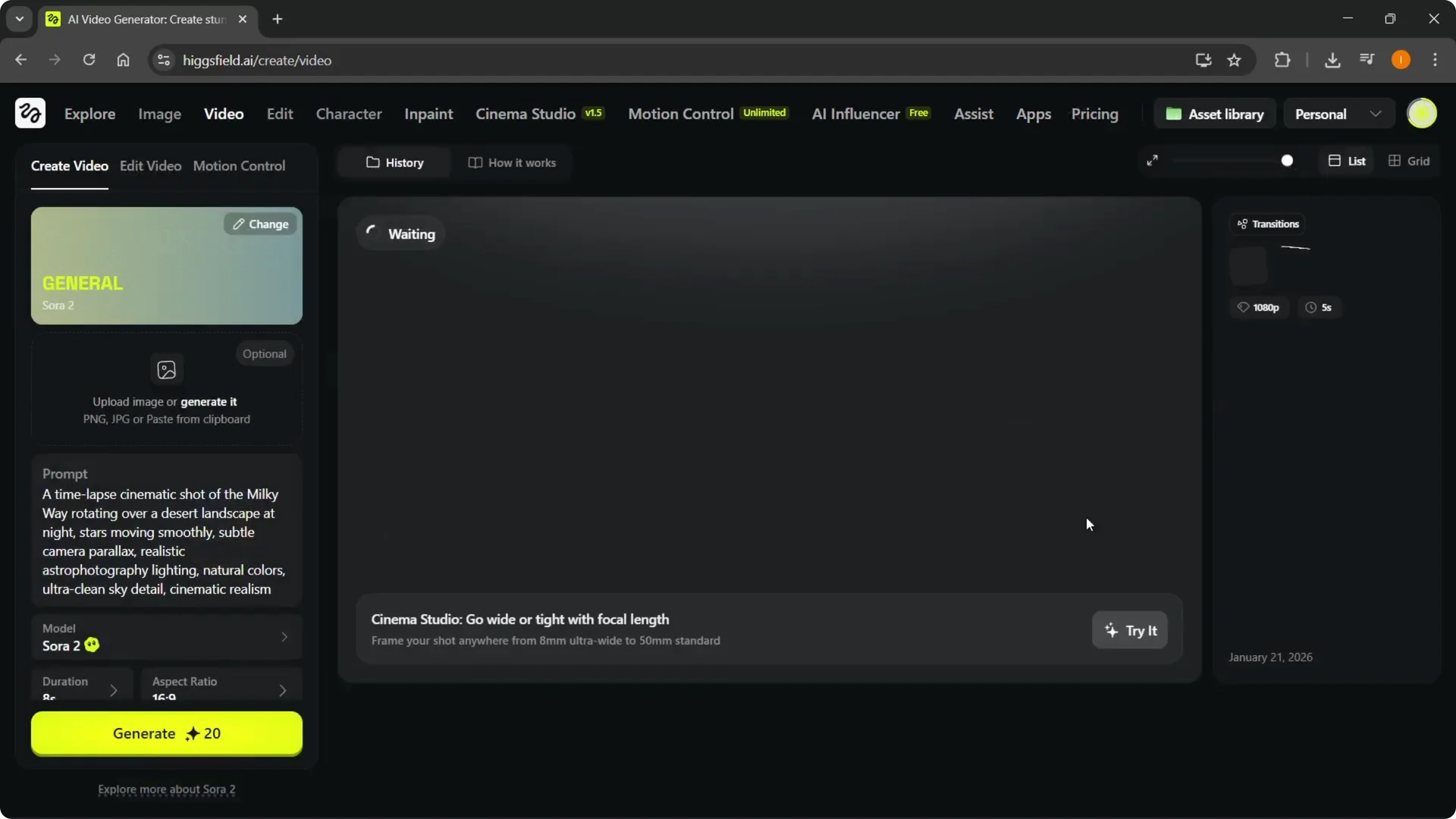Switch to the Edit Video tab

(x=150, y=166)
